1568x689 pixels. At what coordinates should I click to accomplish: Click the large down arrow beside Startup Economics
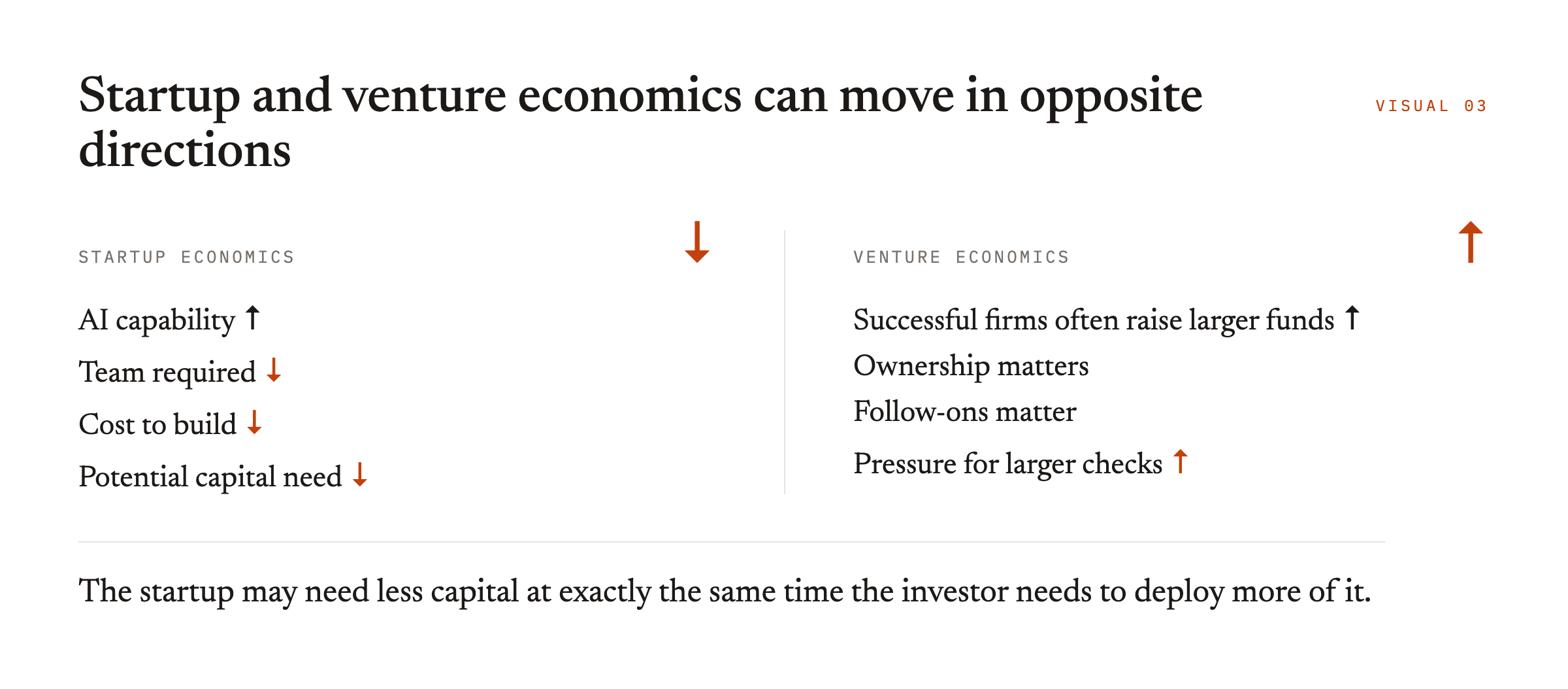pos(697,242)
